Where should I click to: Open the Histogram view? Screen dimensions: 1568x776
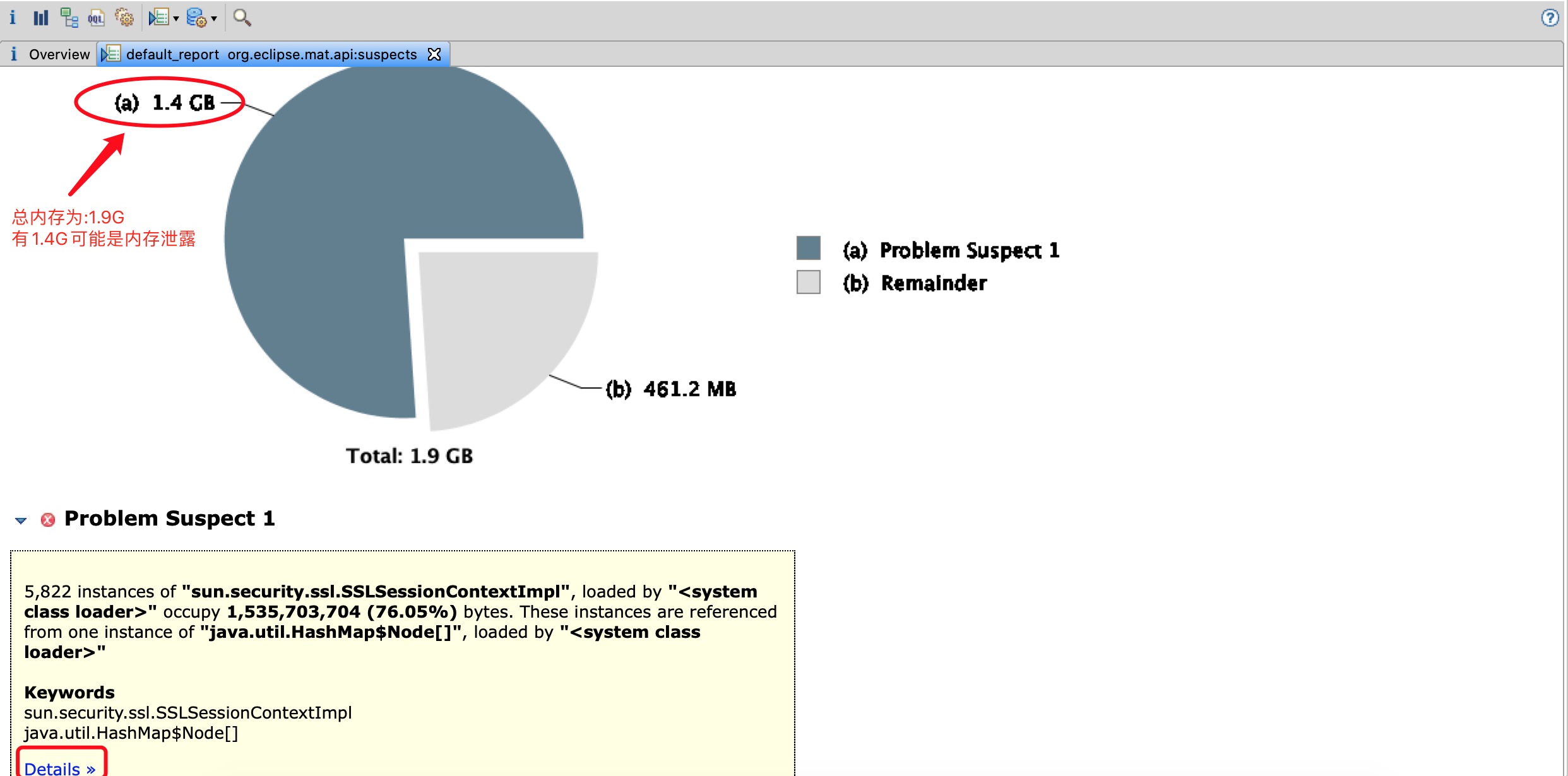coord(41,18)
